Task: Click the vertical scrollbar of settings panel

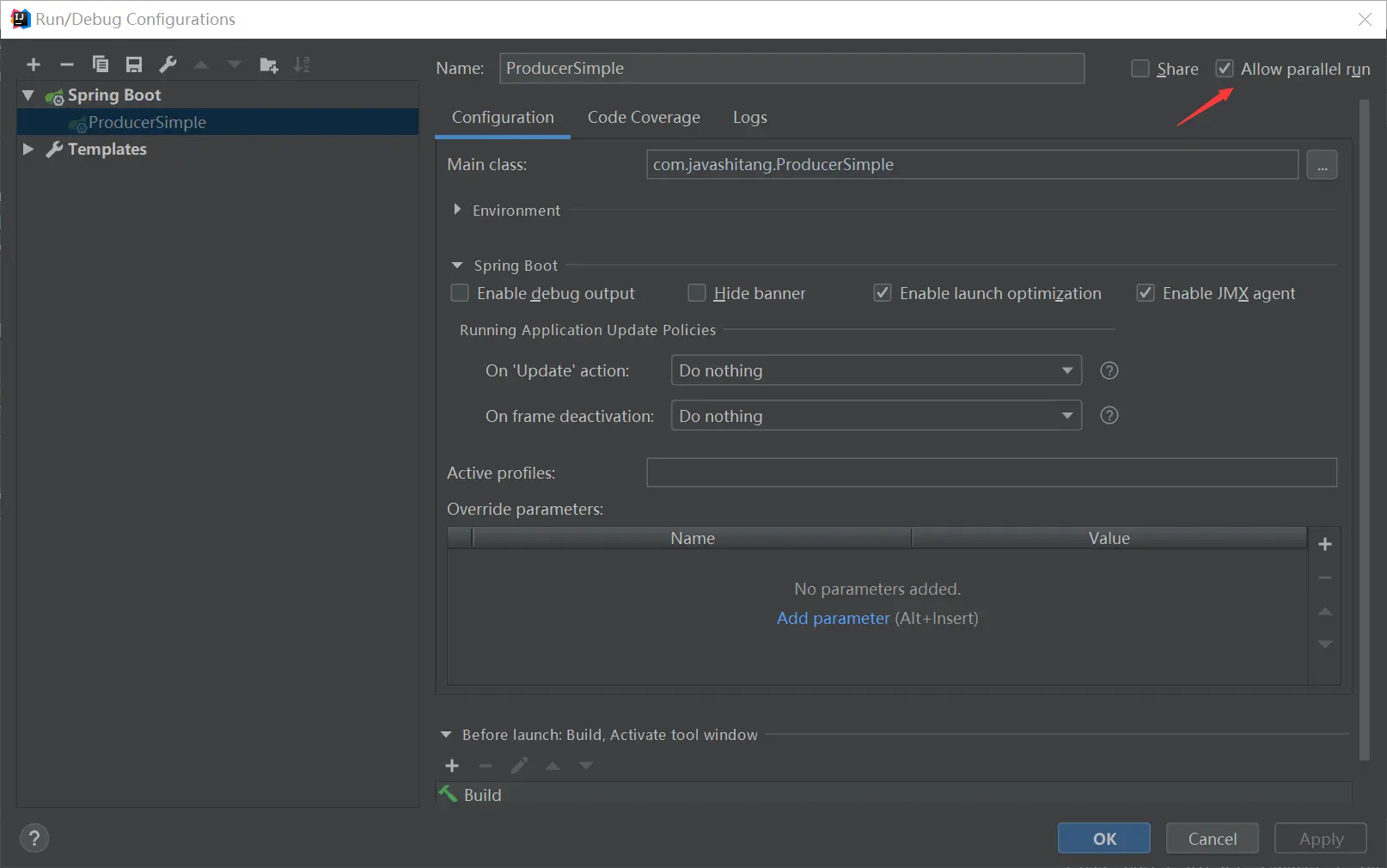Action: (1365, 430)
